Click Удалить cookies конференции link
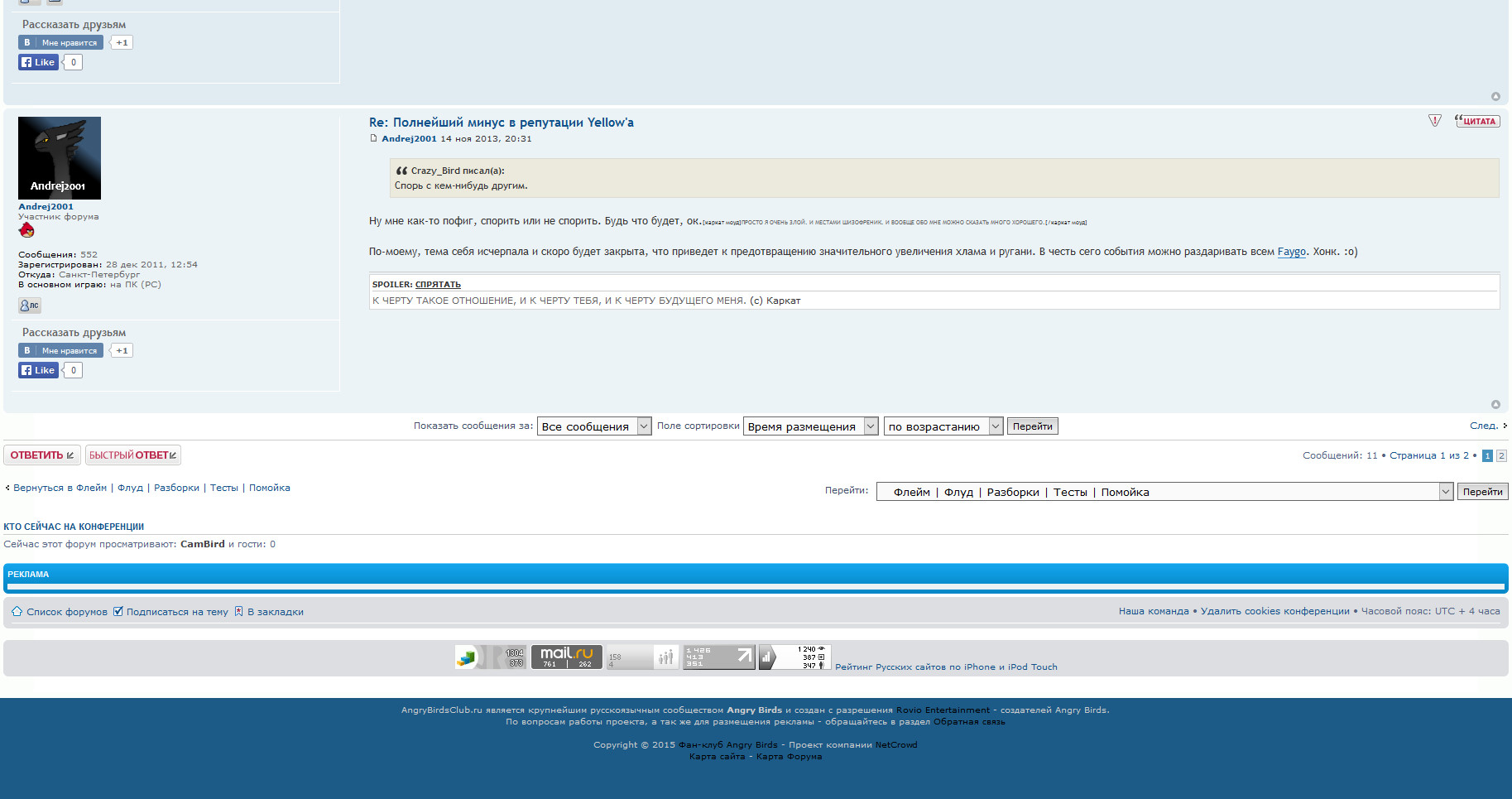This screenshot has height=799, width=1512. point(1274,611)
